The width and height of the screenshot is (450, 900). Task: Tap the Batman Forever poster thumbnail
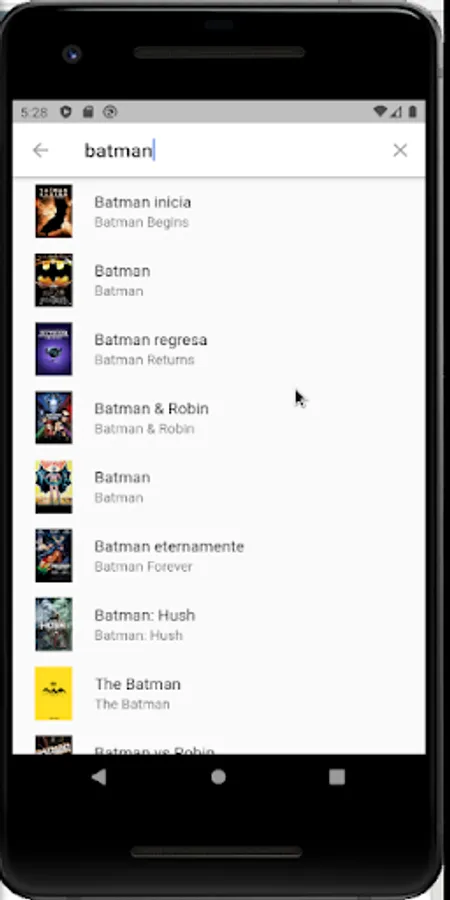(x=53, y=556)
